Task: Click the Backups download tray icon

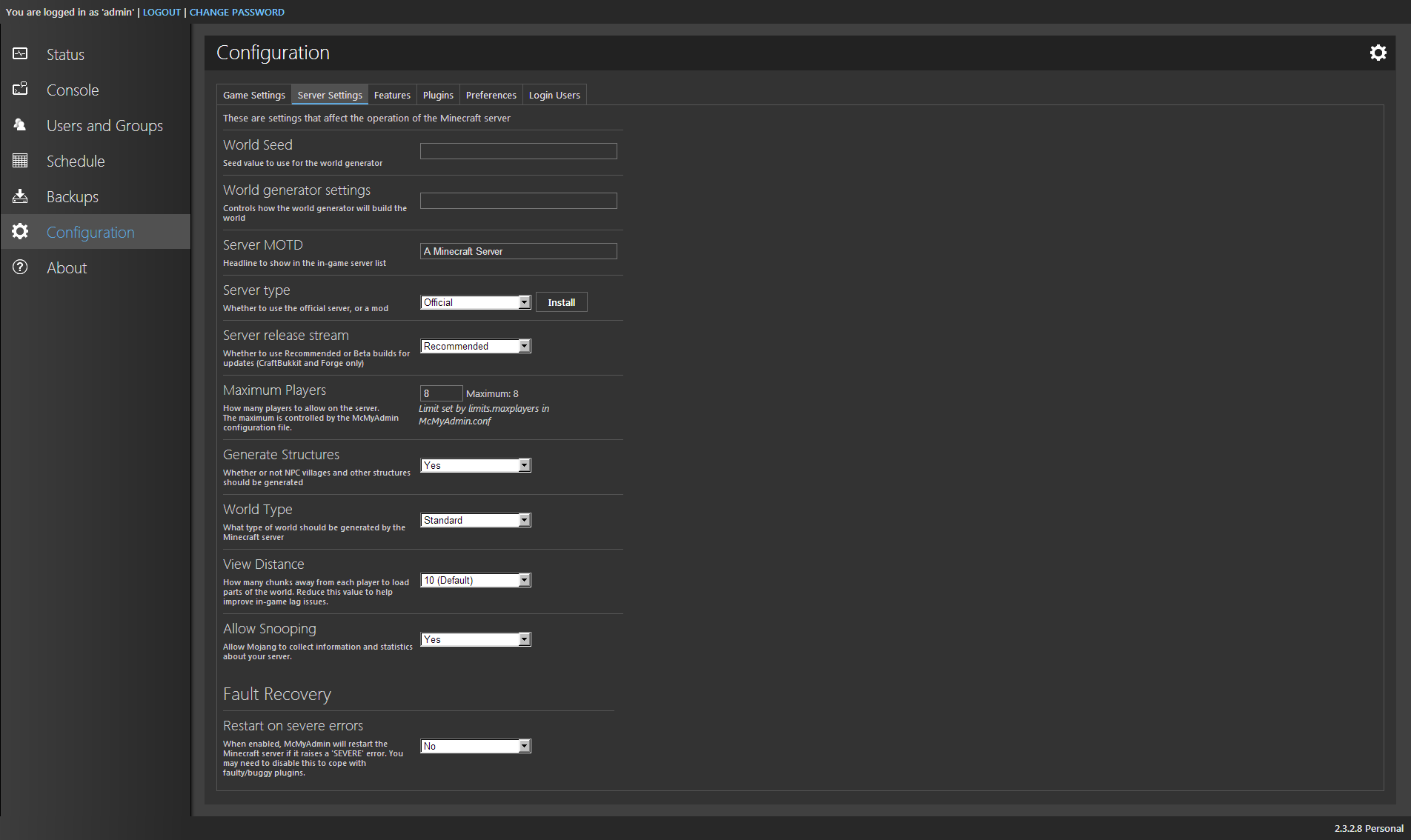Action: [20, 196]
